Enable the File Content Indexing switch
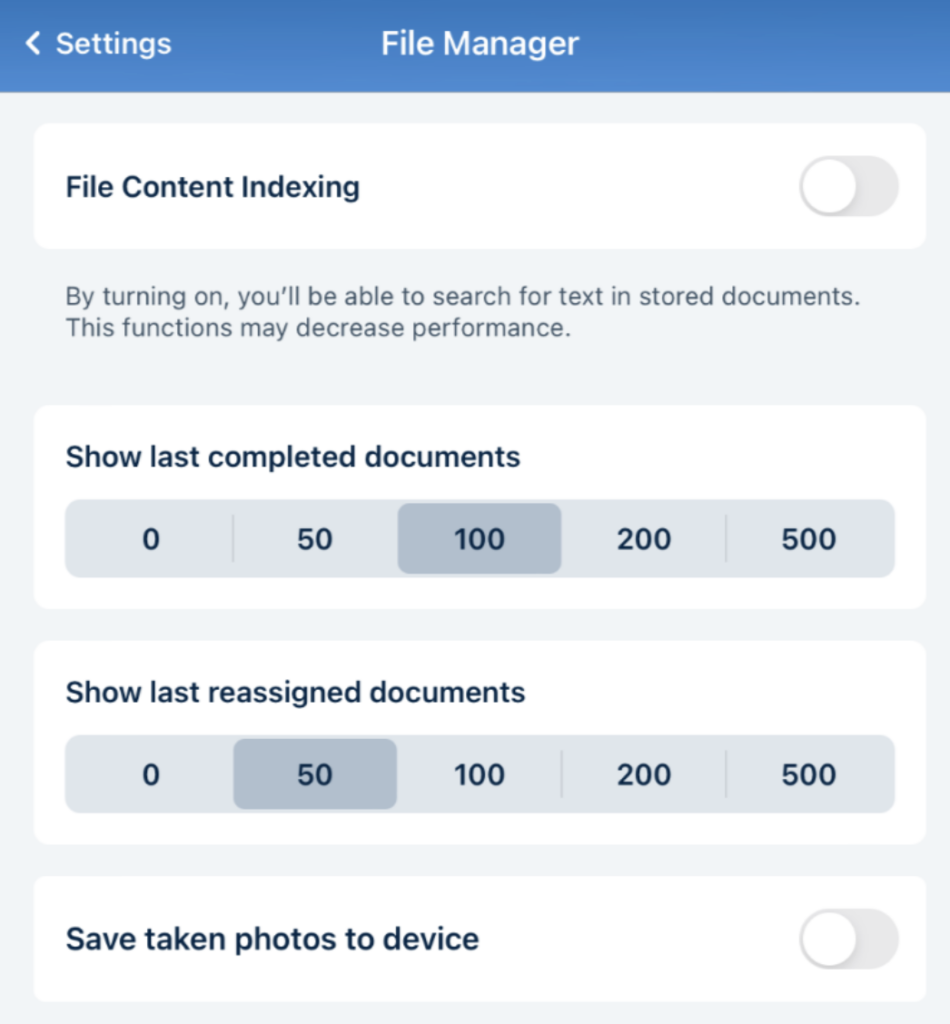950x1024 pixels. click(848, 186)
